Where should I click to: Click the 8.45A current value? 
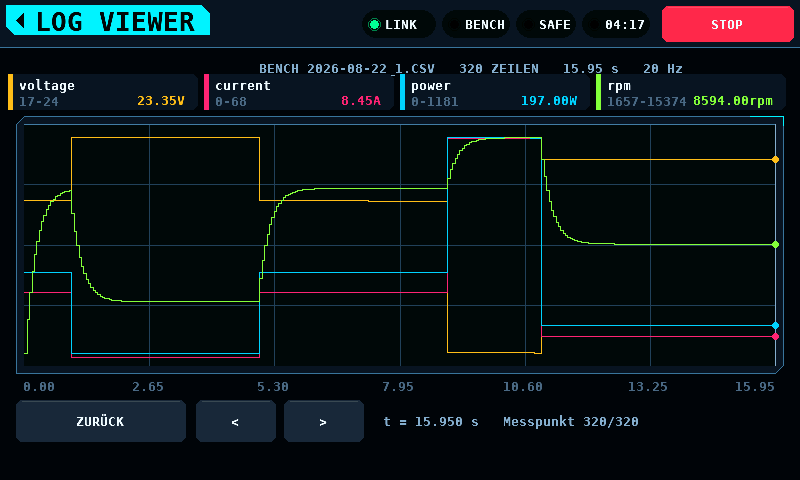coord(361,100)
